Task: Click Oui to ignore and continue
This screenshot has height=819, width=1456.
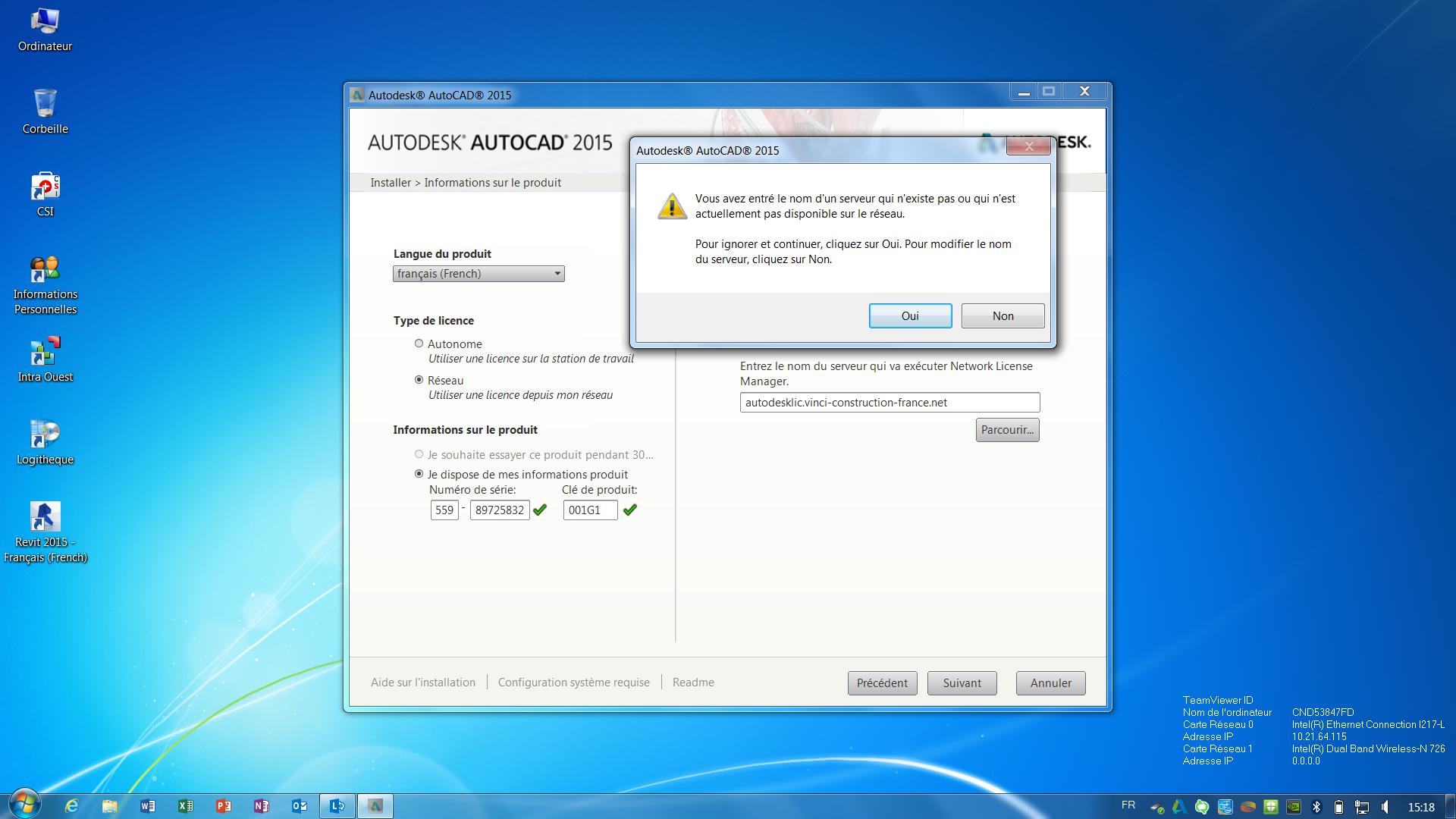Action: [910, 316]
